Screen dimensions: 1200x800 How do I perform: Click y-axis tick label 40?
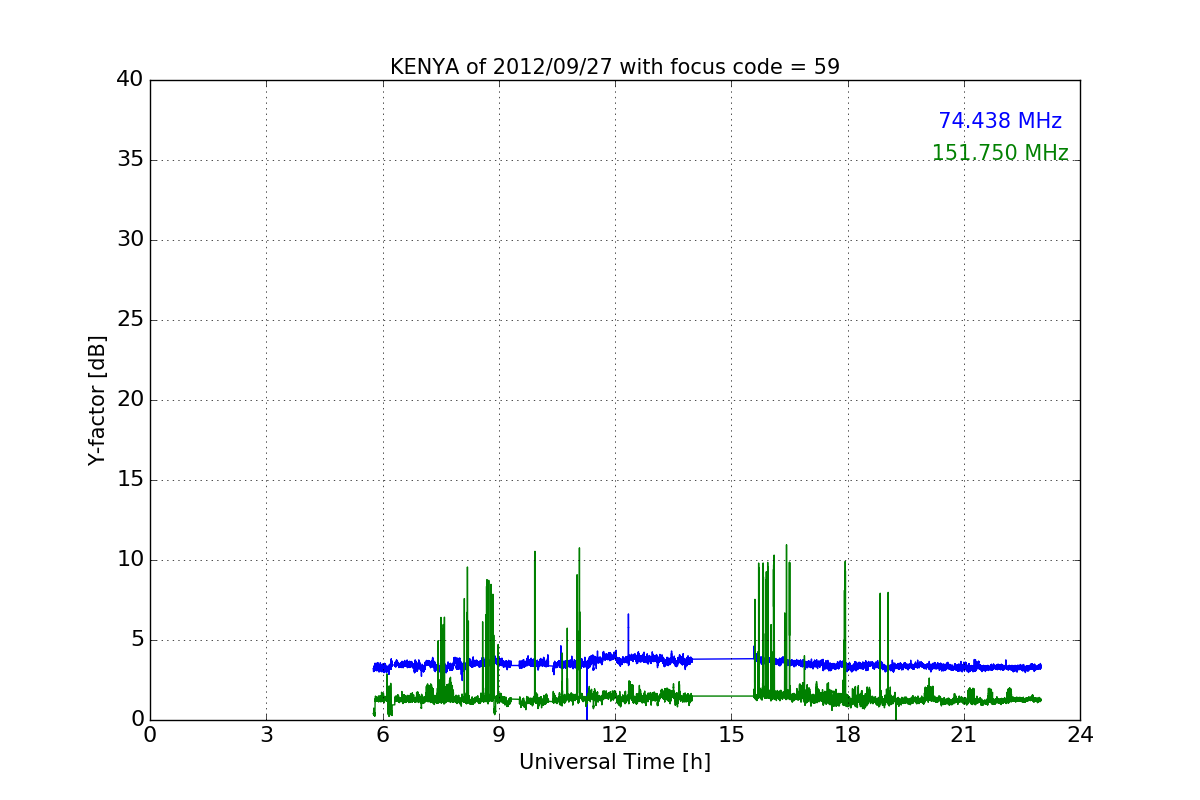coord(130,80)
